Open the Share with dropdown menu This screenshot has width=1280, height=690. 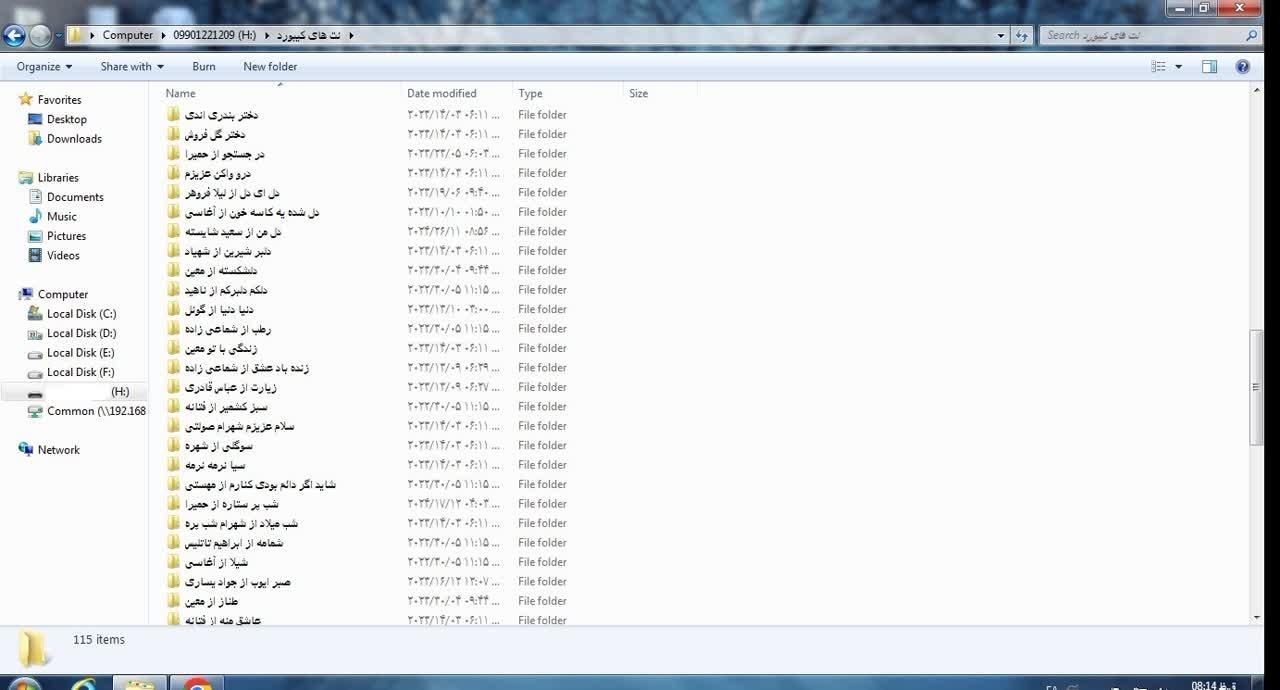[132, 67]
